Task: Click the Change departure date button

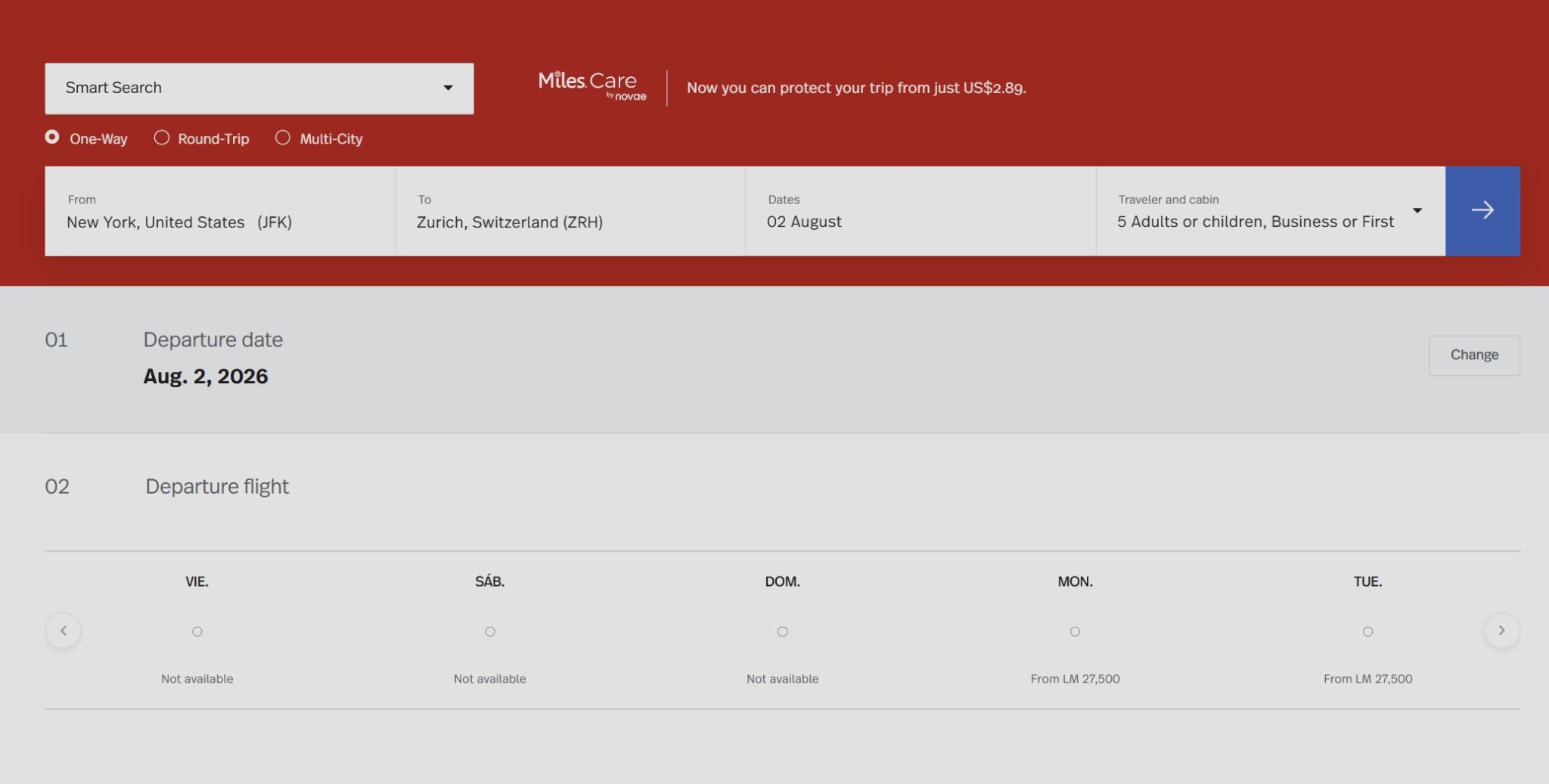Action: (x=1473, y=355)
